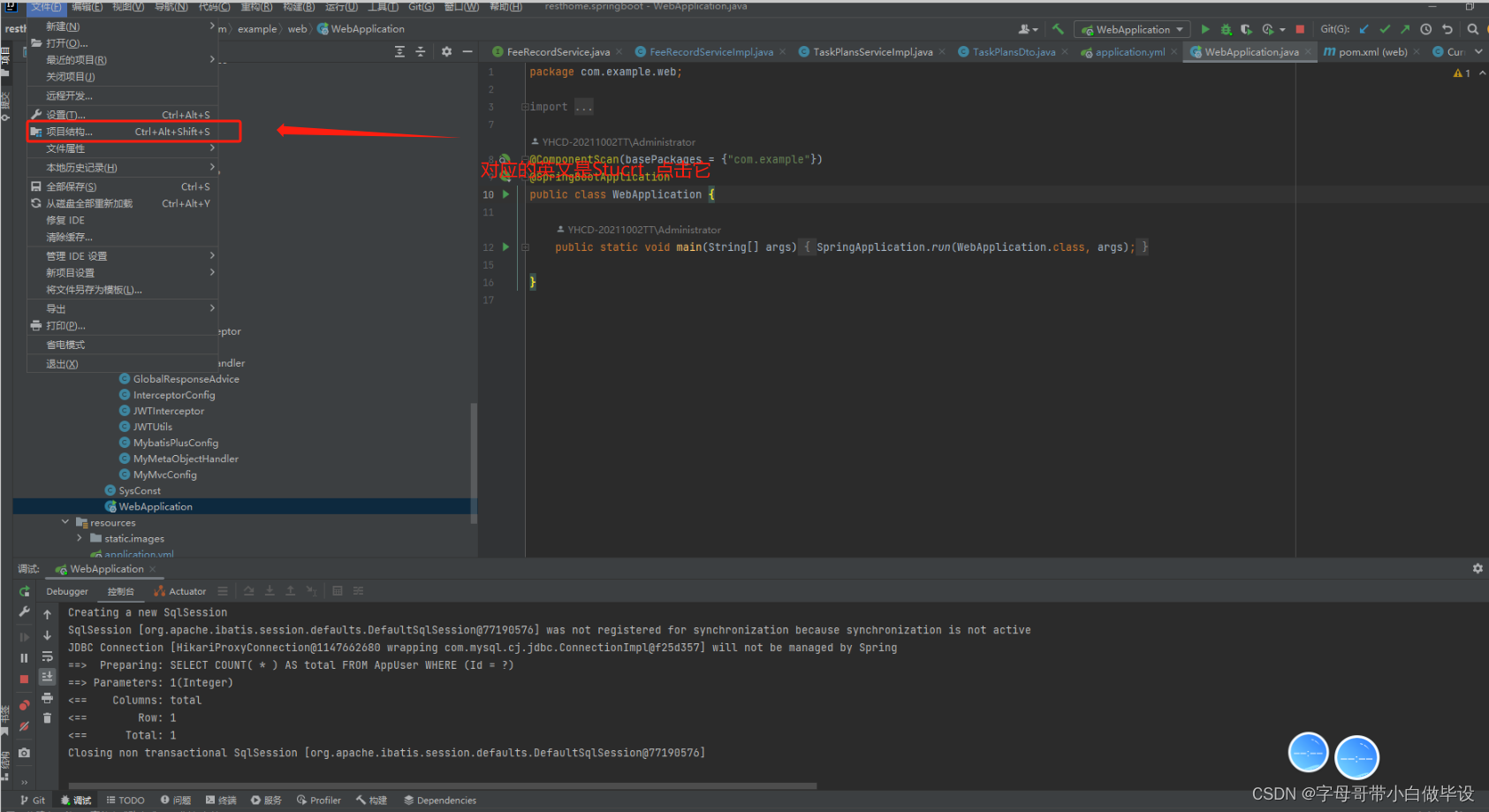Click the web breadcrumb

click(298, 29)
